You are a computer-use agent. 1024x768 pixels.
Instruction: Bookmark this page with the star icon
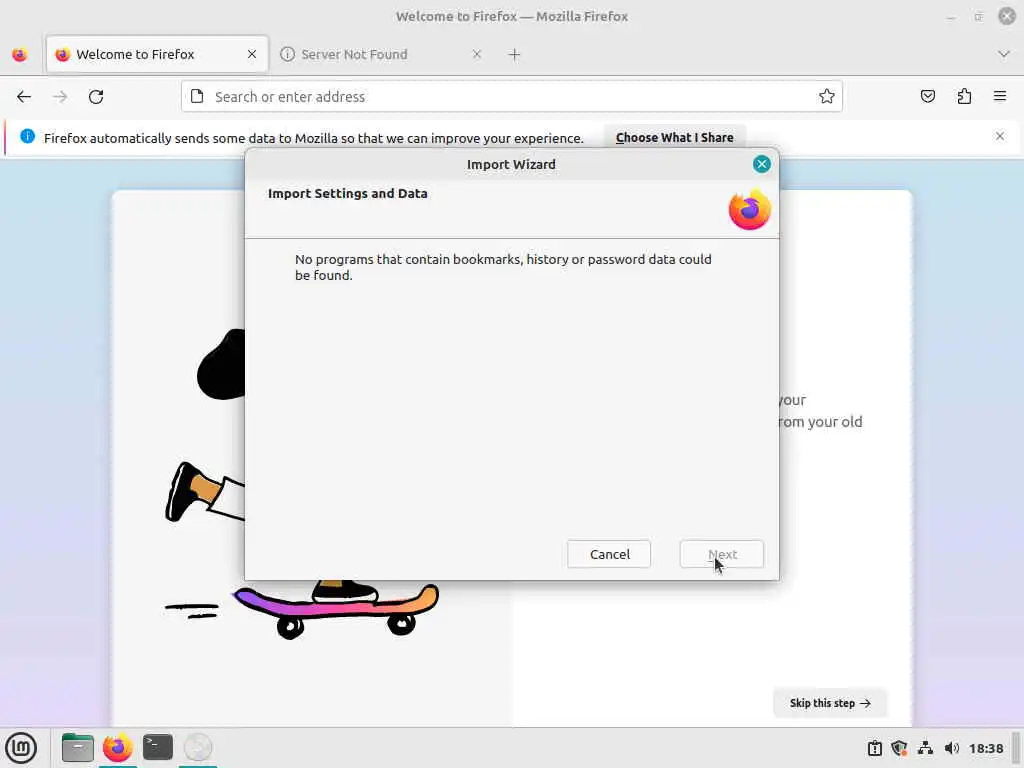pos(827,97)
